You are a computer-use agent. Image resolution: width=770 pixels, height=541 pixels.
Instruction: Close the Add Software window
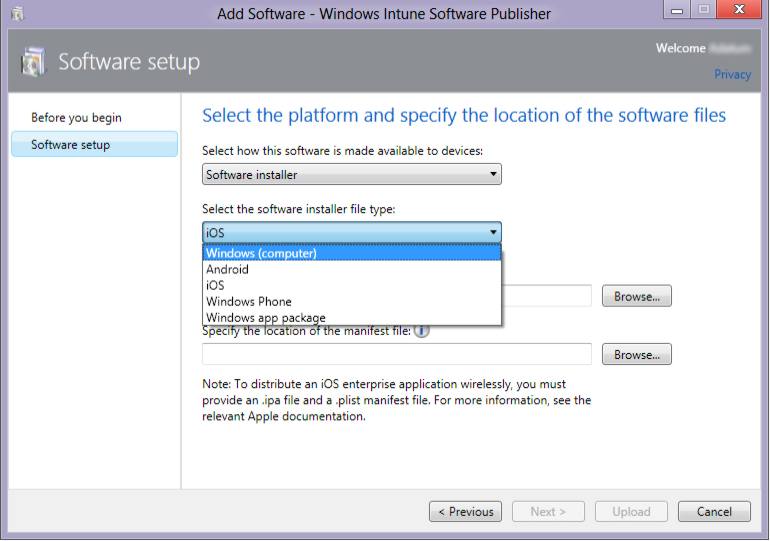[x=739, y=9]
